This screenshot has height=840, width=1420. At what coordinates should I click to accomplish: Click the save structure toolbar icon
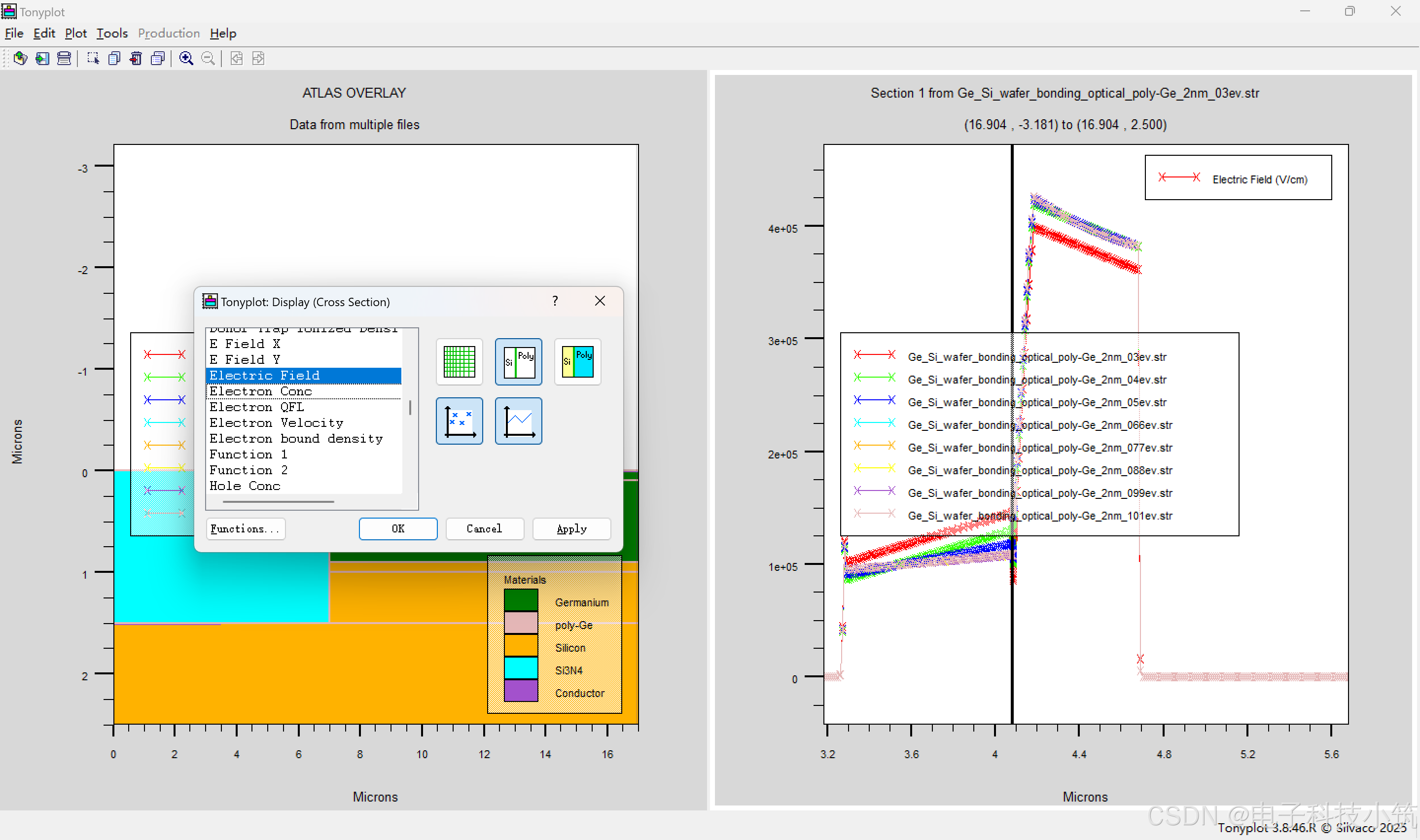pyautogui.click(x=42, y=58)
